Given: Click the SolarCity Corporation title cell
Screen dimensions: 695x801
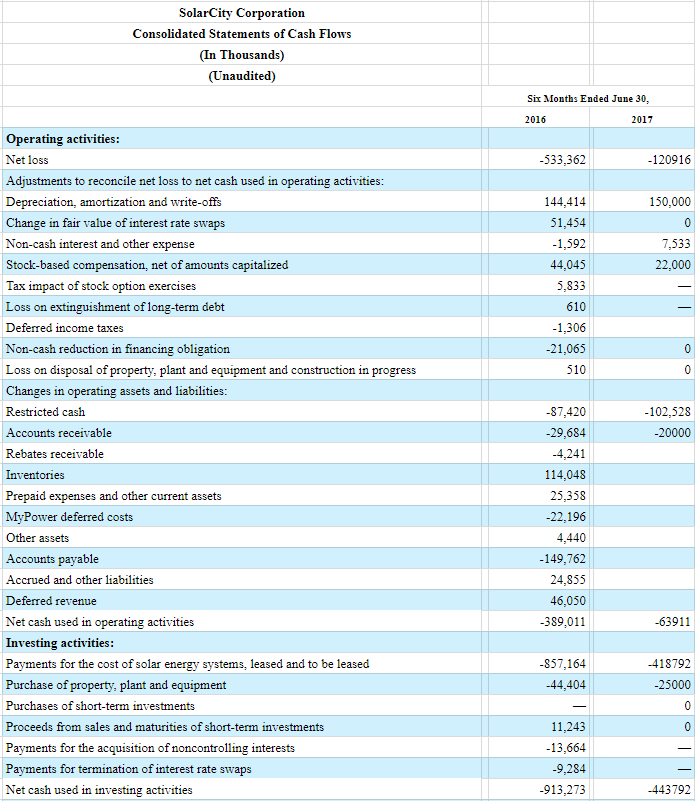Looking at the screenshot, I should coord(242,13).
